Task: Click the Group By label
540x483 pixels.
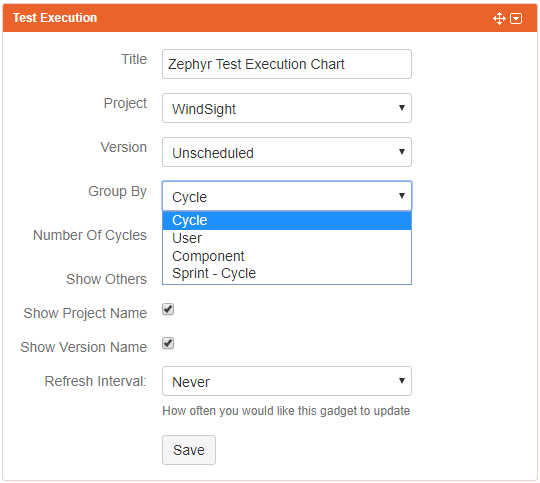Action: [117, 192]
